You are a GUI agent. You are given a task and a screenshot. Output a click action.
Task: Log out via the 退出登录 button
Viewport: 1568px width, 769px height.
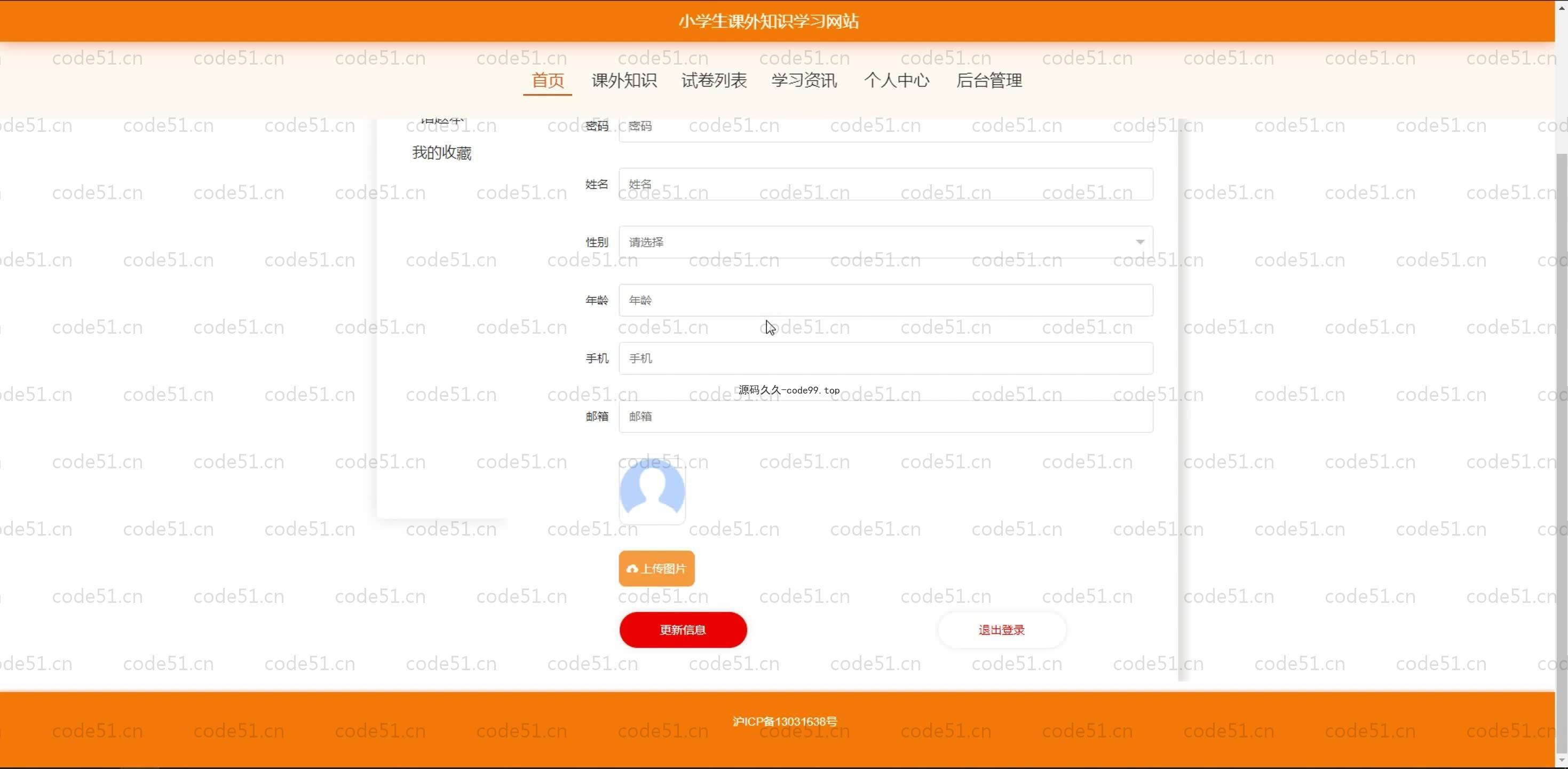pyautogui.click(x=1001, y=630)
